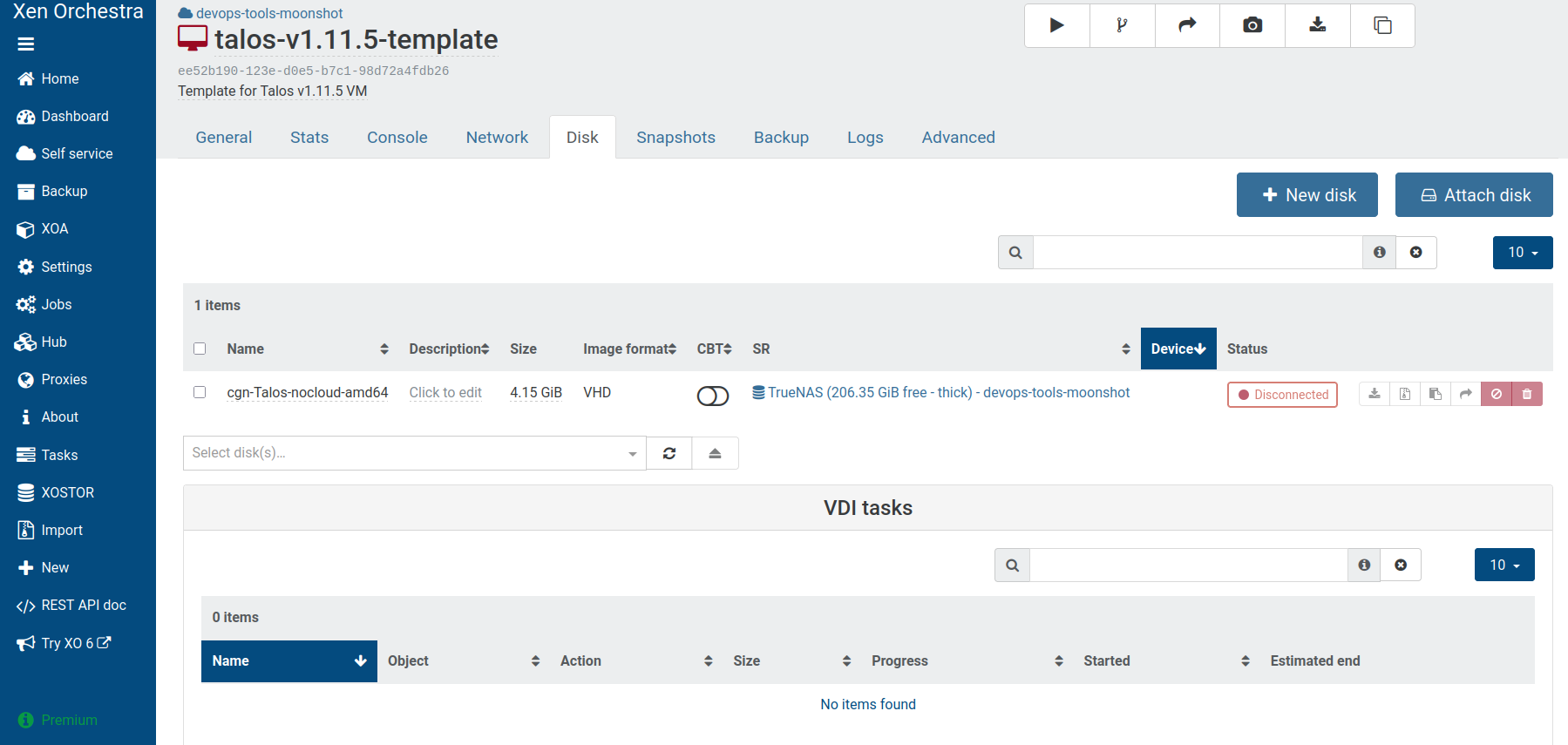
Task: Sort disks by the Description column
Action: coord(450,349)
